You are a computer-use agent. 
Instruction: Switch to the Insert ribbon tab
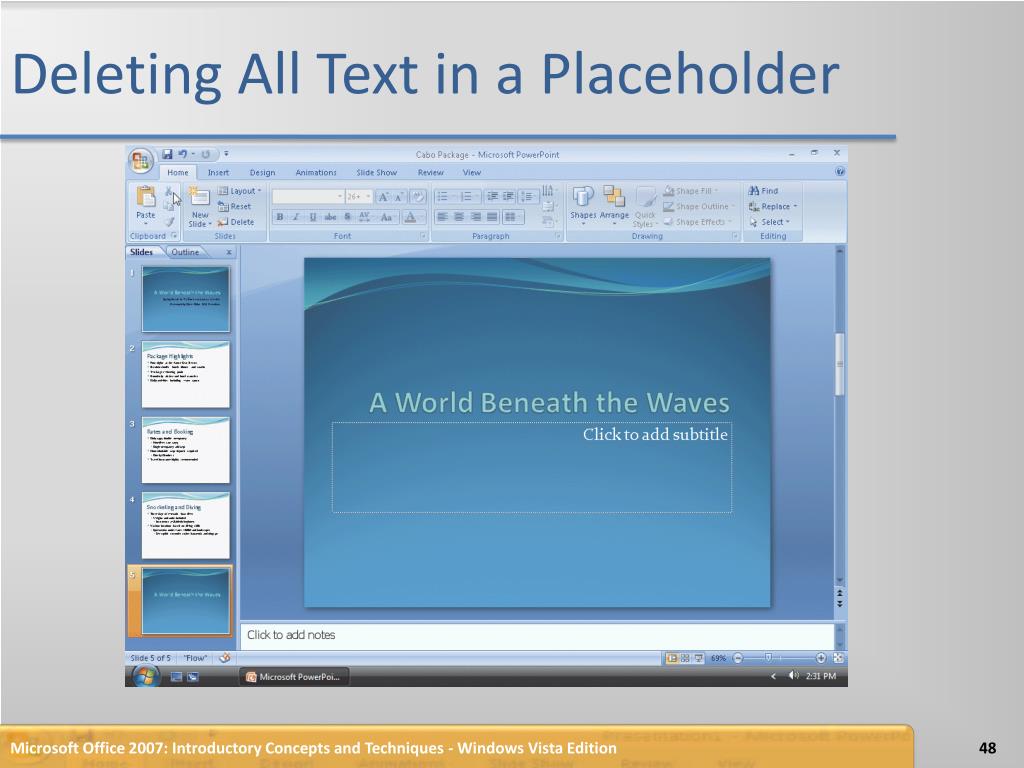(x=218, y=172)
